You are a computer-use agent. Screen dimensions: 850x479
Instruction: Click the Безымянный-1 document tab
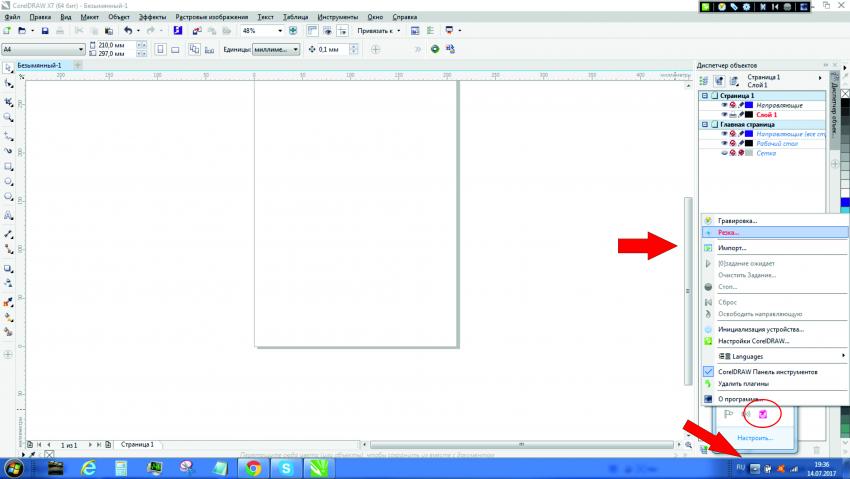coord(39,65)
